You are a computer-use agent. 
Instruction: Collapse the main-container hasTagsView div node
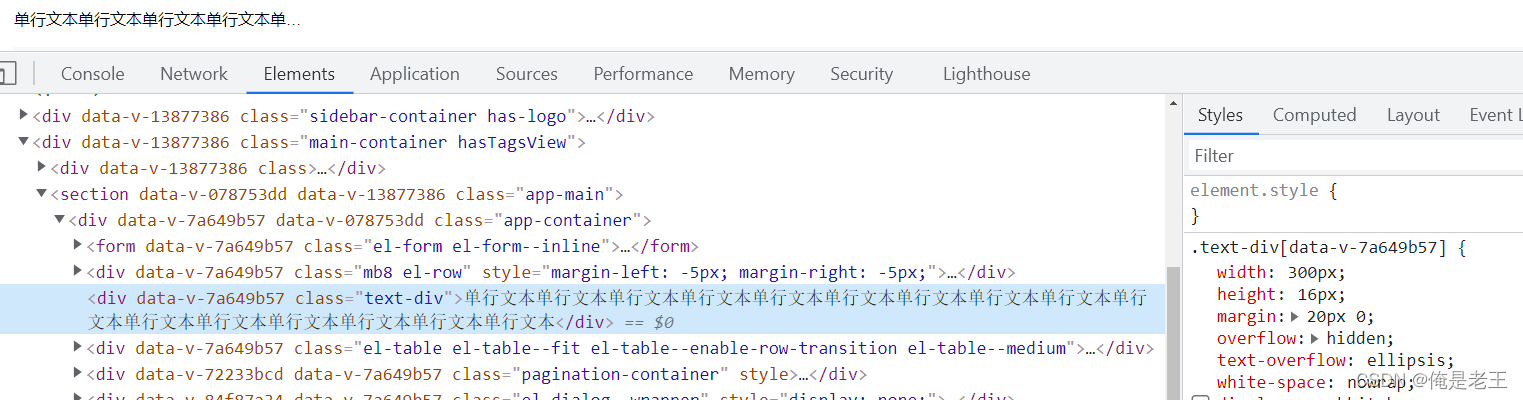24,141
